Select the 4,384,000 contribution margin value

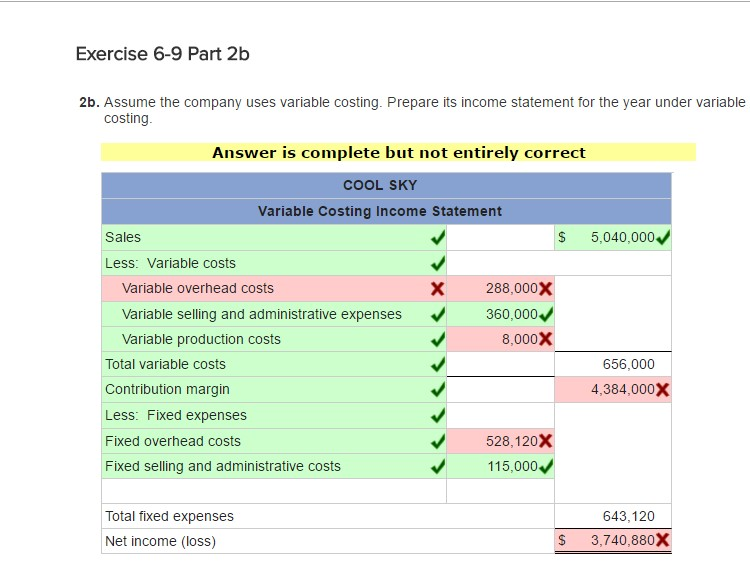click(622, 389)
